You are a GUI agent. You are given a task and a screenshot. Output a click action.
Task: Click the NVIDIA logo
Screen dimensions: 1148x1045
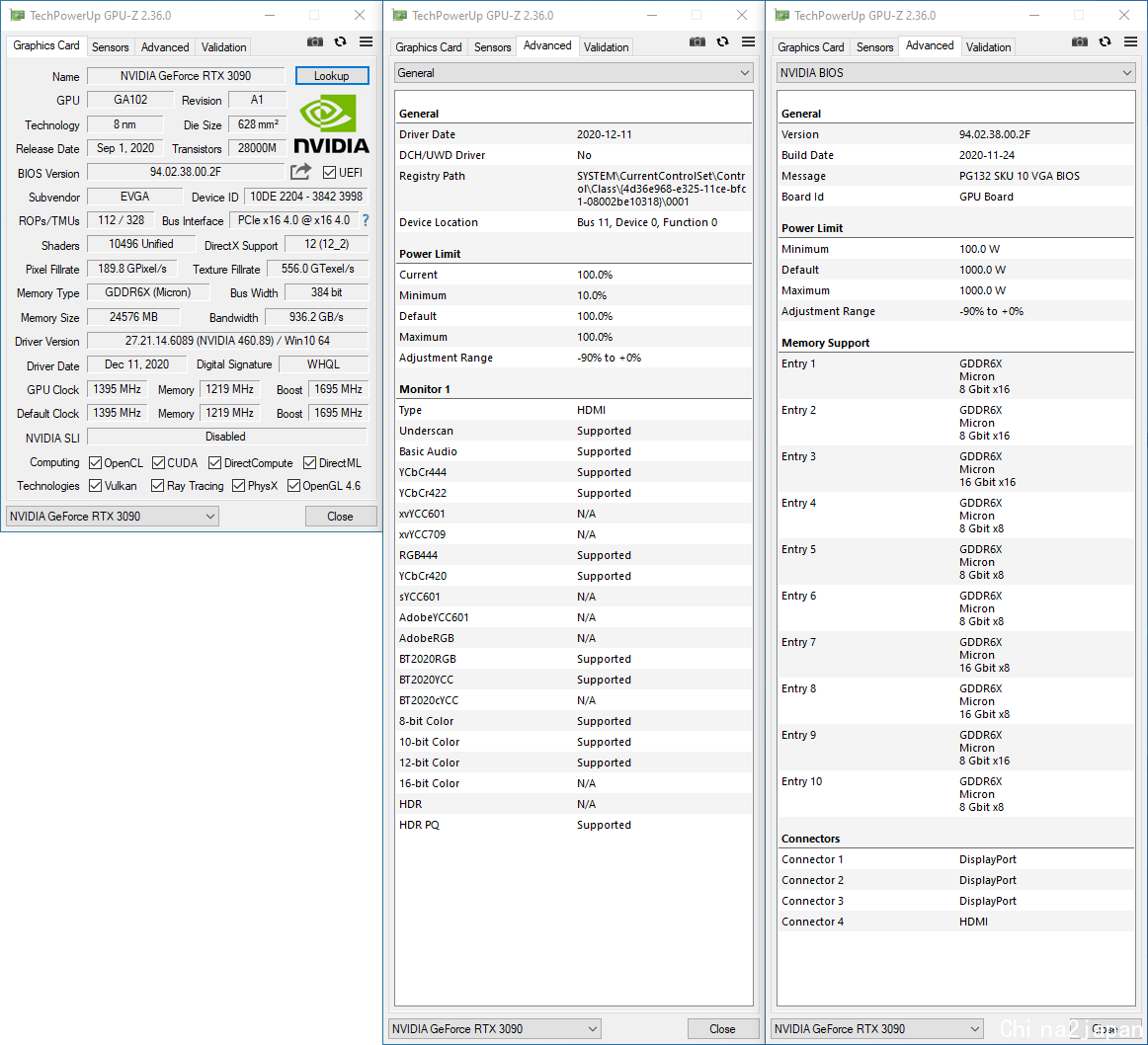331,123
